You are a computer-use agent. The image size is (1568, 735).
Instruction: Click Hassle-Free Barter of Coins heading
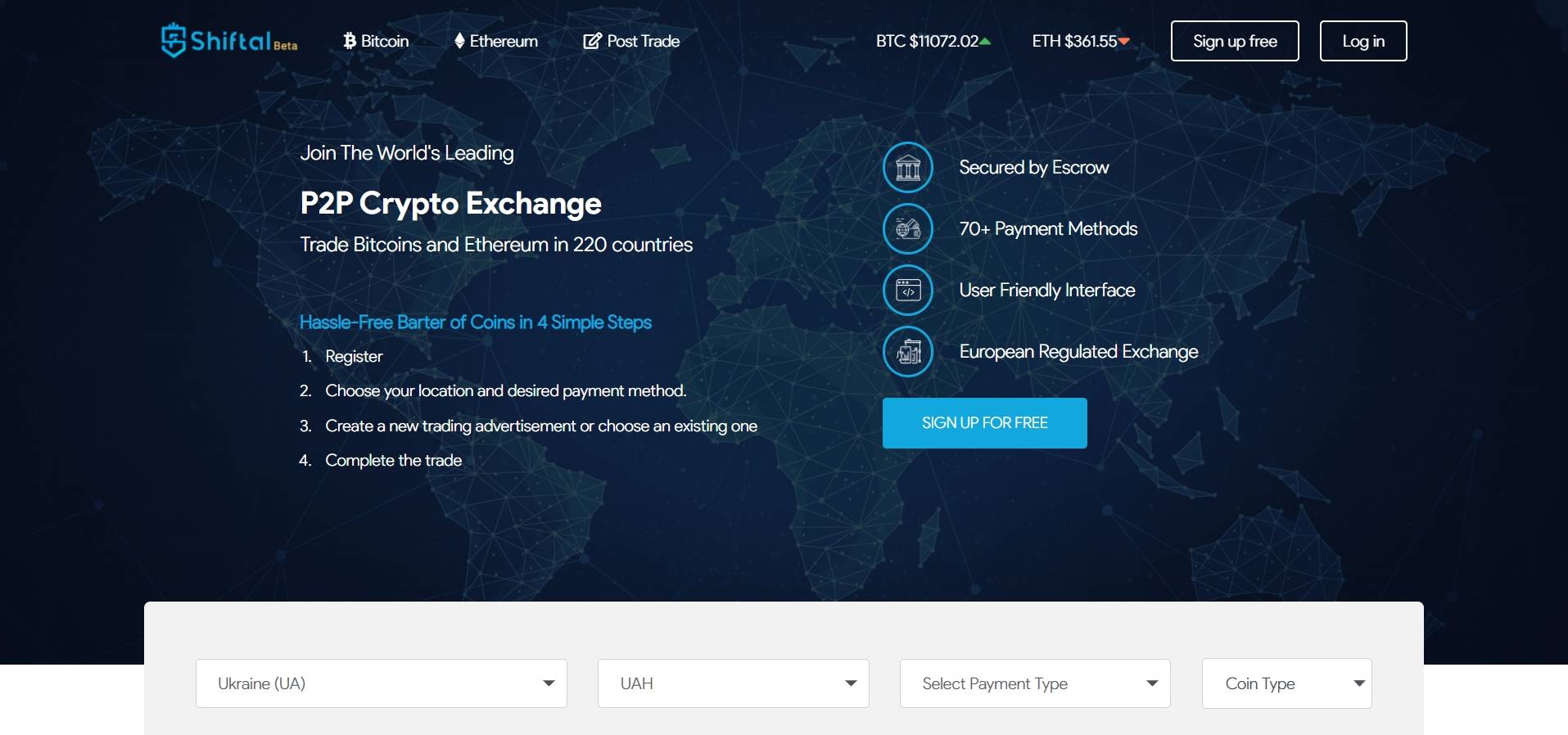[x=476, y=322]
